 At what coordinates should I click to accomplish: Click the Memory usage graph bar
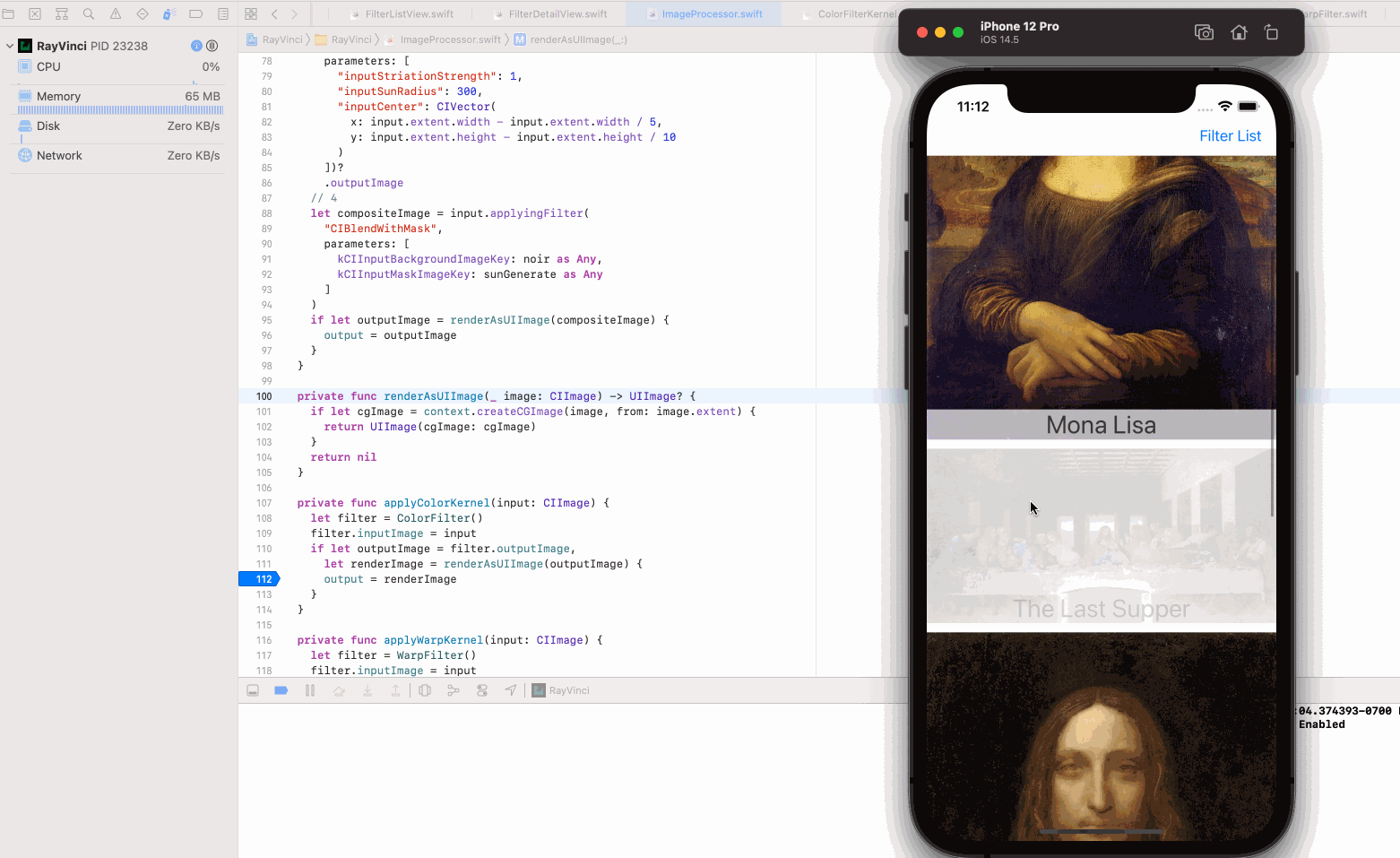tap(120, 110)
